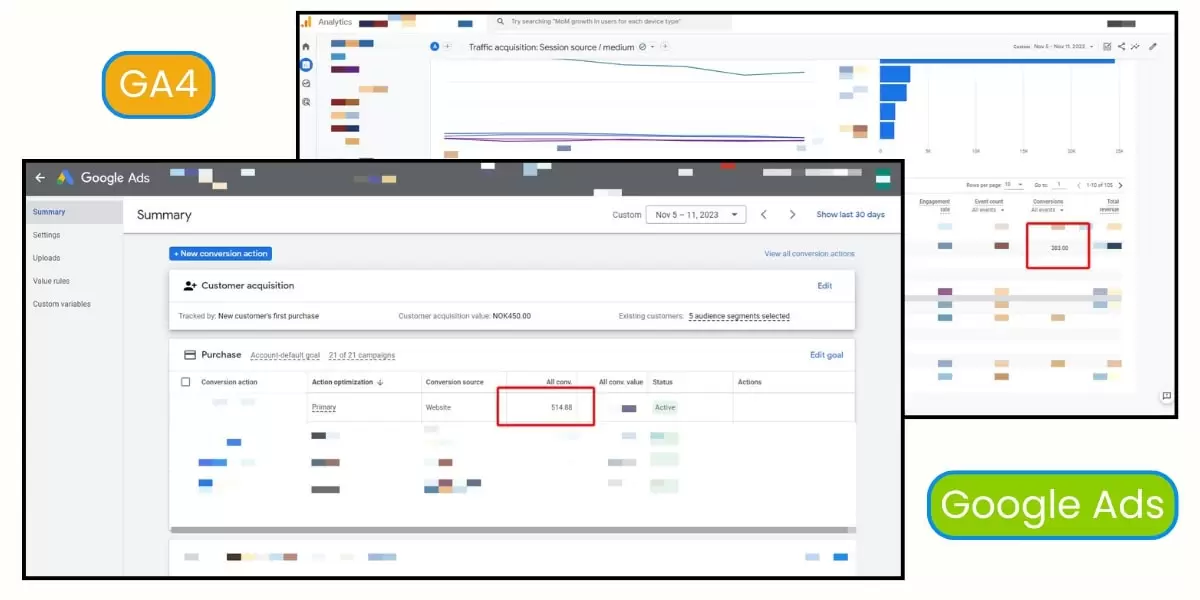The width and height of the screenshot is (1200, 600).
Task: Open the Analytics Advertising sidebar icon
Action: (x=306, y=102)
